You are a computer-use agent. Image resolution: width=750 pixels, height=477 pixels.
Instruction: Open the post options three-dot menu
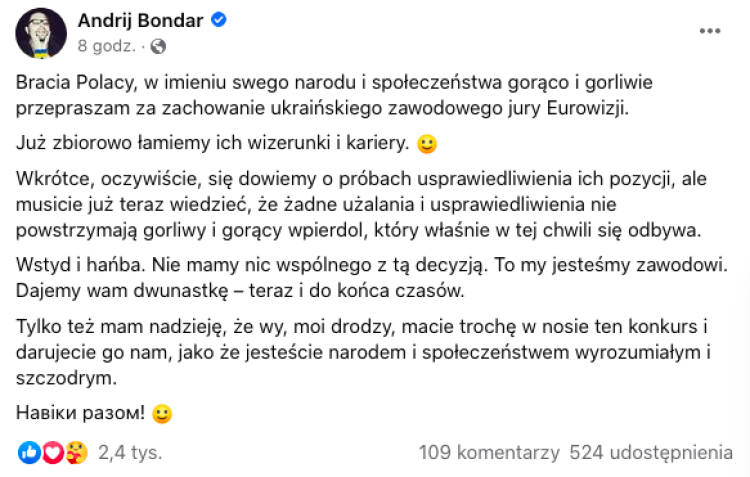pos(710,31)
